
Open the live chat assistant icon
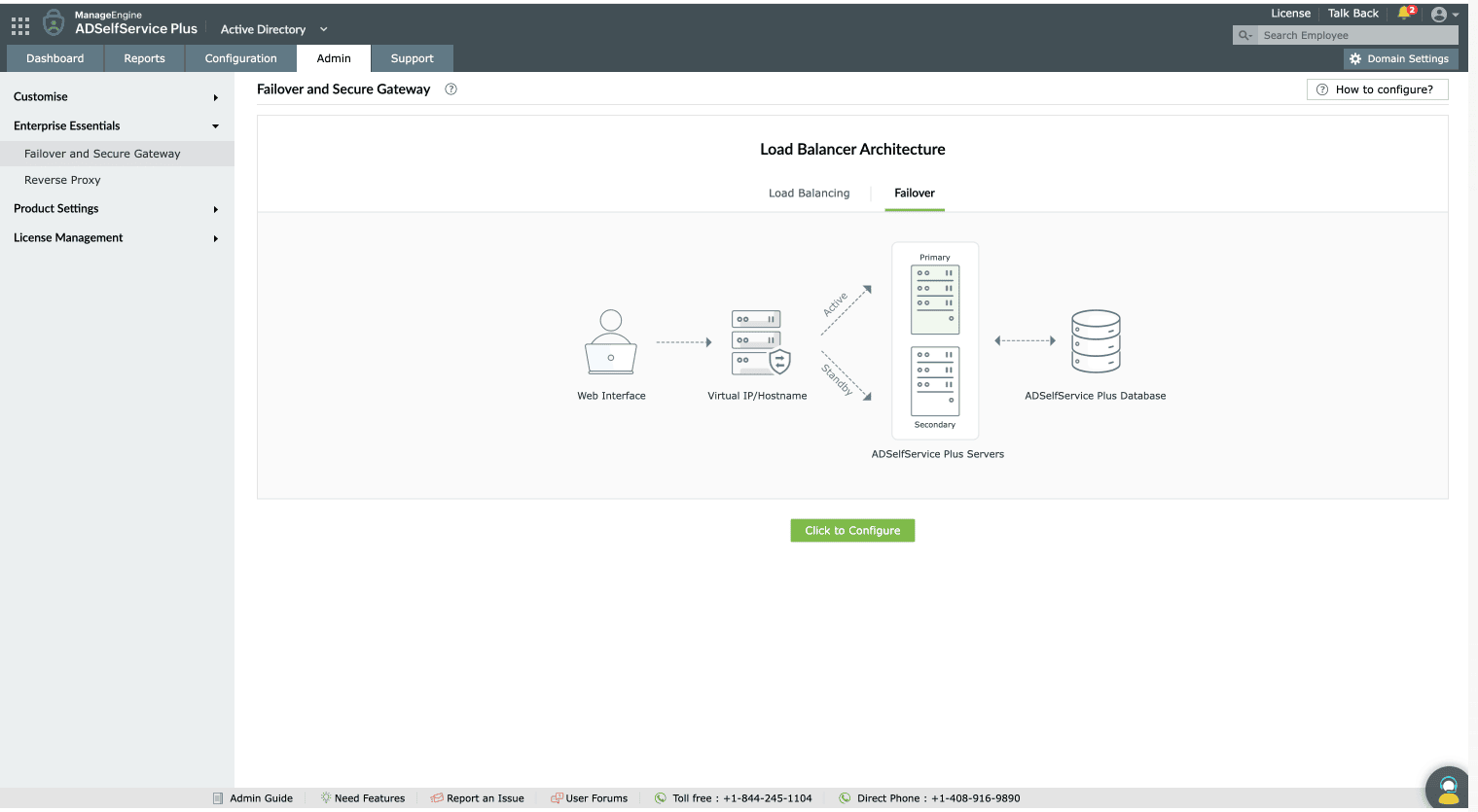click(x=1448, y=788)
